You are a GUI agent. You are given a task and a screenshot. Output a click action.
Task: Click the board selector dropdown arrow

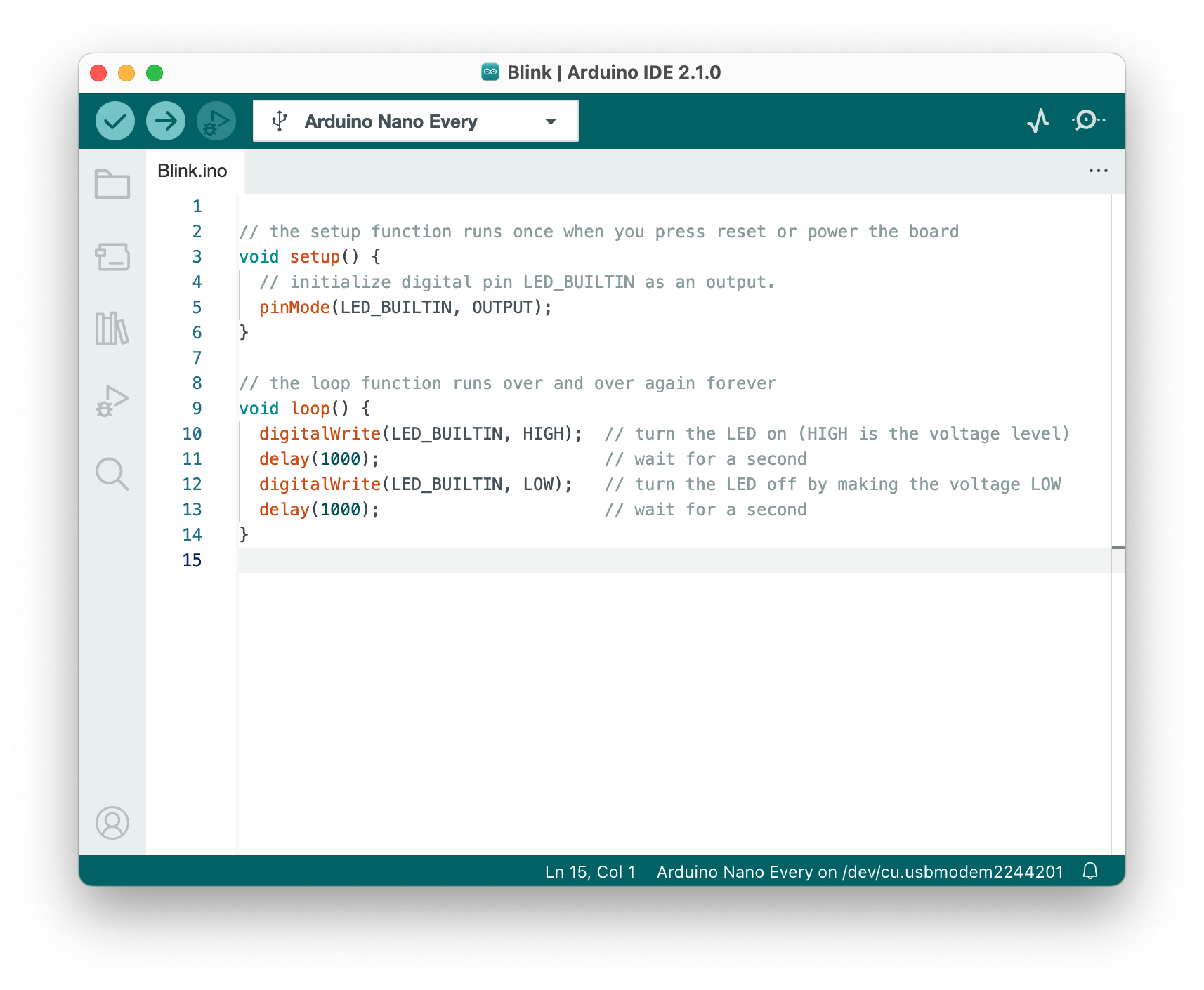click(551, 121)
